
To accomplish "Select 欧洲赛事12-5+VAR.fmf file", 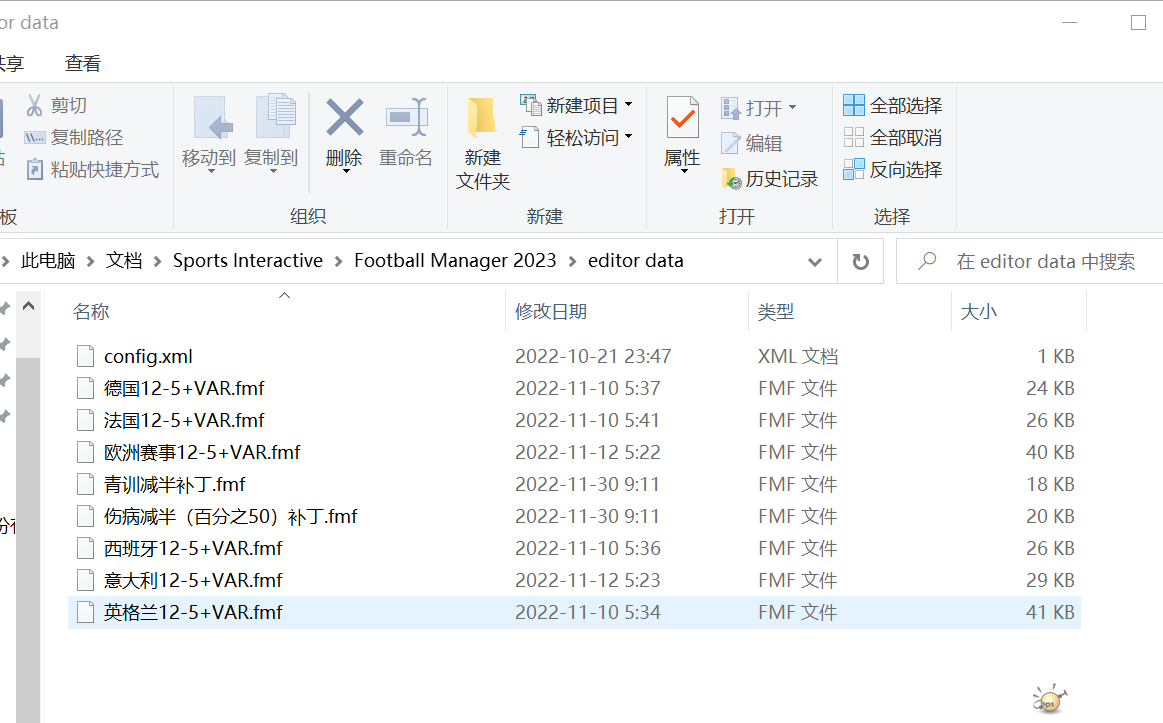I will pyautogui.click(x=574, y=452).
